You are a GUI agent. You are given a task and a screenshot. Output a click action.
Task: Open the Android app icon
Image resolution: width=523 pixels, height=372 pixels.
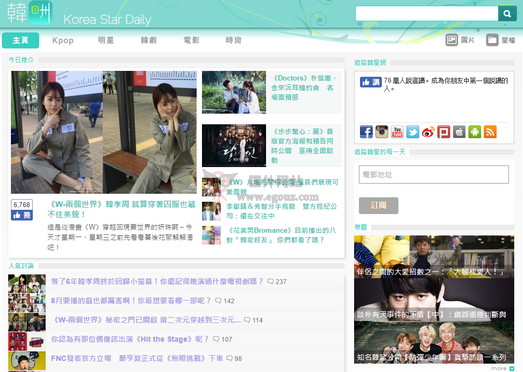pyautogui.click(x=475, y=132)
